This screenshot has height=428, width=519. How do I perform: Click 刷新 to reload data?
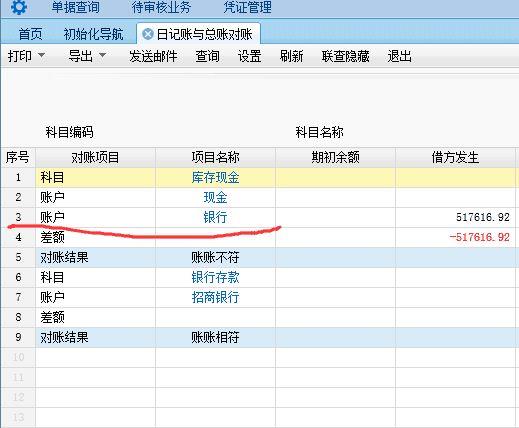pyautogui.click(x=291, y=56)
